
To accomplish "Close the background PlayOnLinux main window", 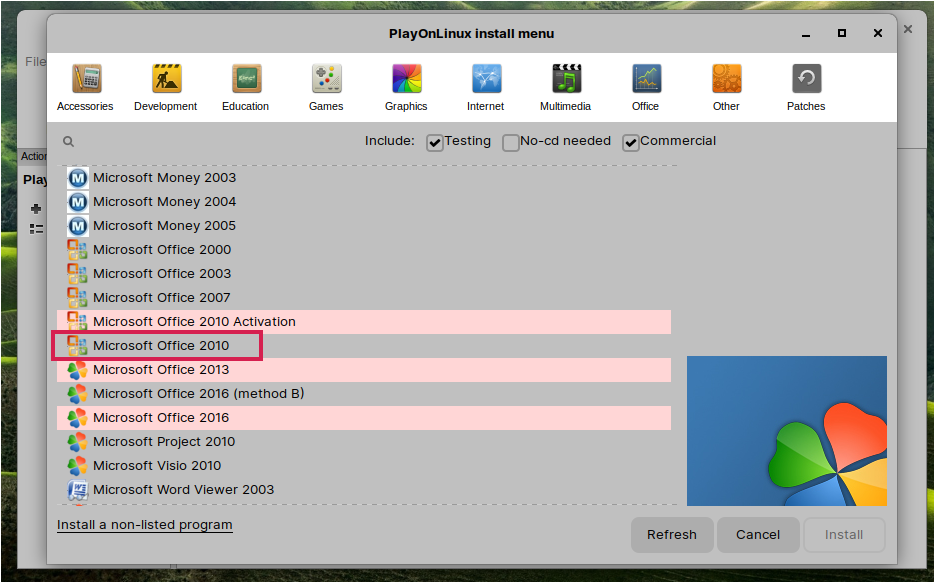I will tap(908, 29).
